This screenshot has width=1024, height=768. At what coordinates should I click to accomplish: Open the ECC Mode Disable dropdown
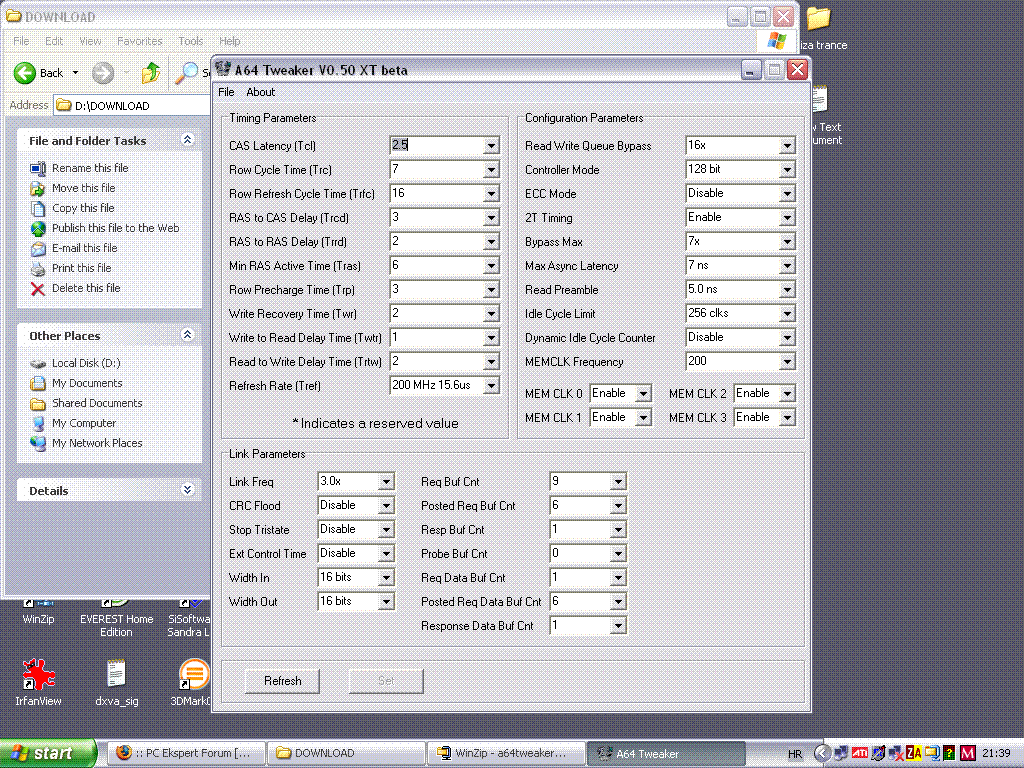pyautogui.click(x=787, y=194)
